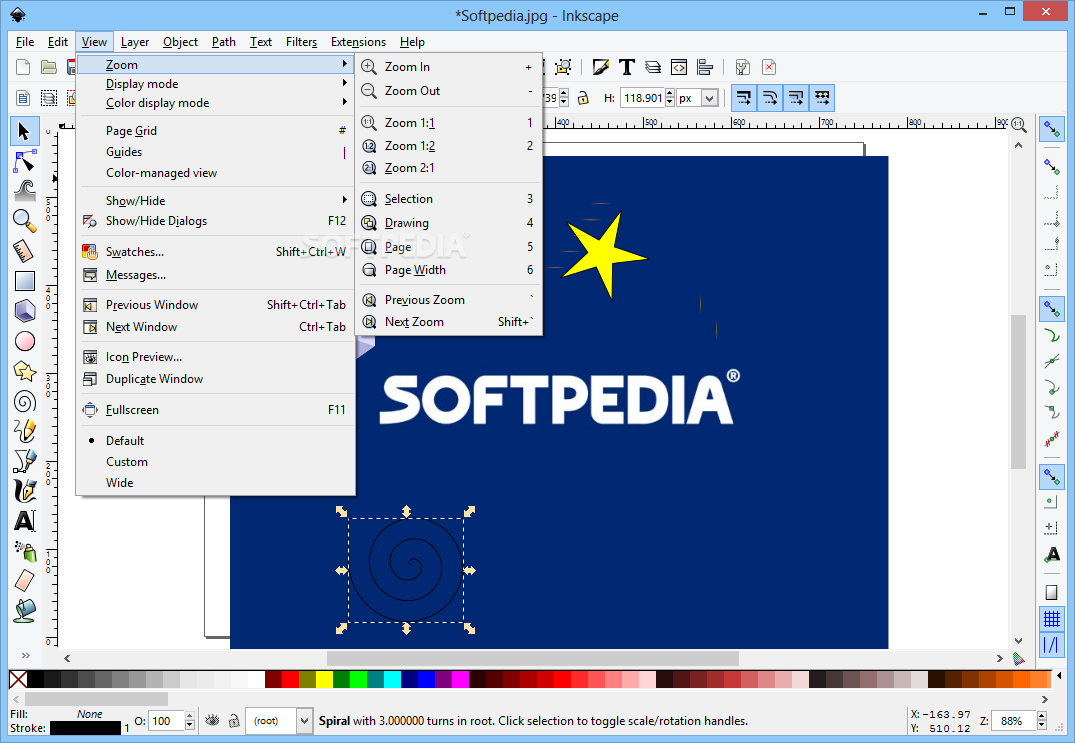Screen dimensions: 1075x743
Task: Select the Star polygon tool
Action: (x=25, y=372)
